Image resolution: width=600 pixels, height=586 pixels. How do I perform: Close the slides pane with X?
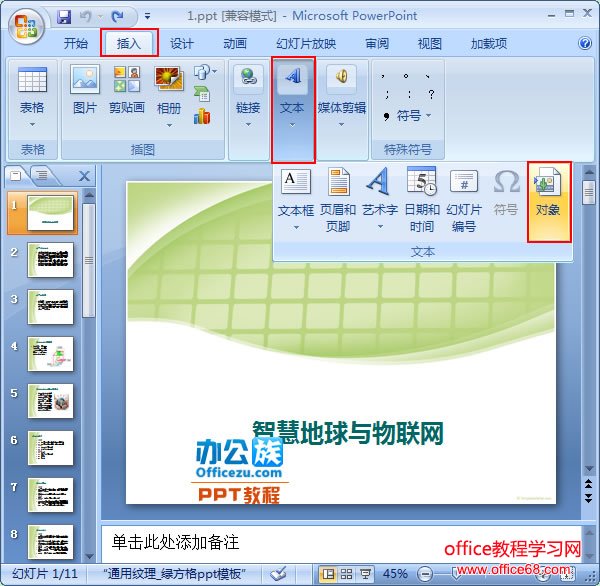point(84,176)
